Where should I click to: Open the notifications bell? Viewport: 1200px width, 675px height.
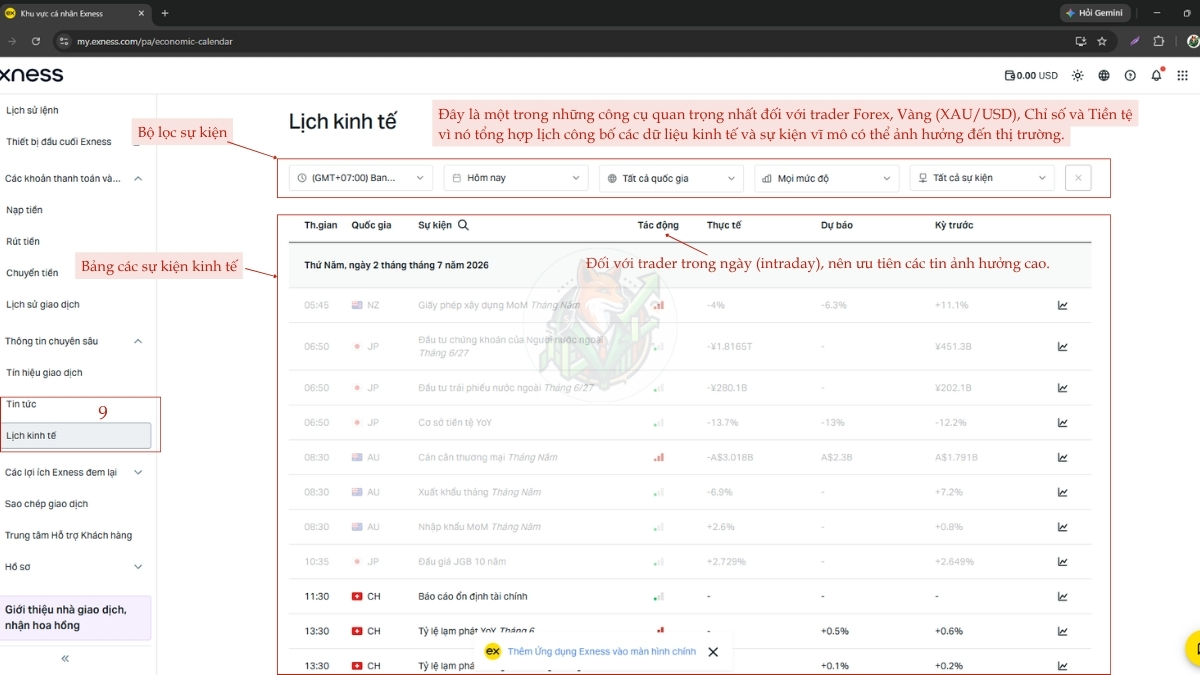pyautogui.click(x=1157, y=75)
